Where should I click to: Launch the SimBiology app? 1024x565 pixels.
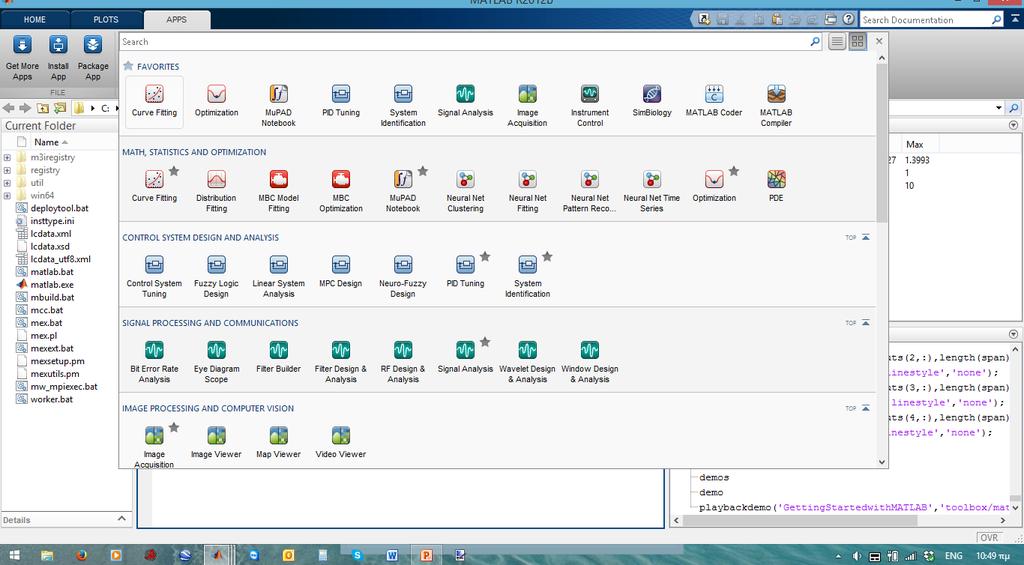[652, 102]
